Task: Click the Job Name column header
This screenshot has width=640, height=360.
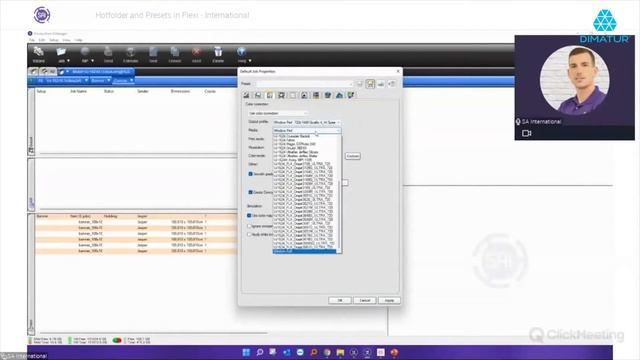Action: click(78, 91)
